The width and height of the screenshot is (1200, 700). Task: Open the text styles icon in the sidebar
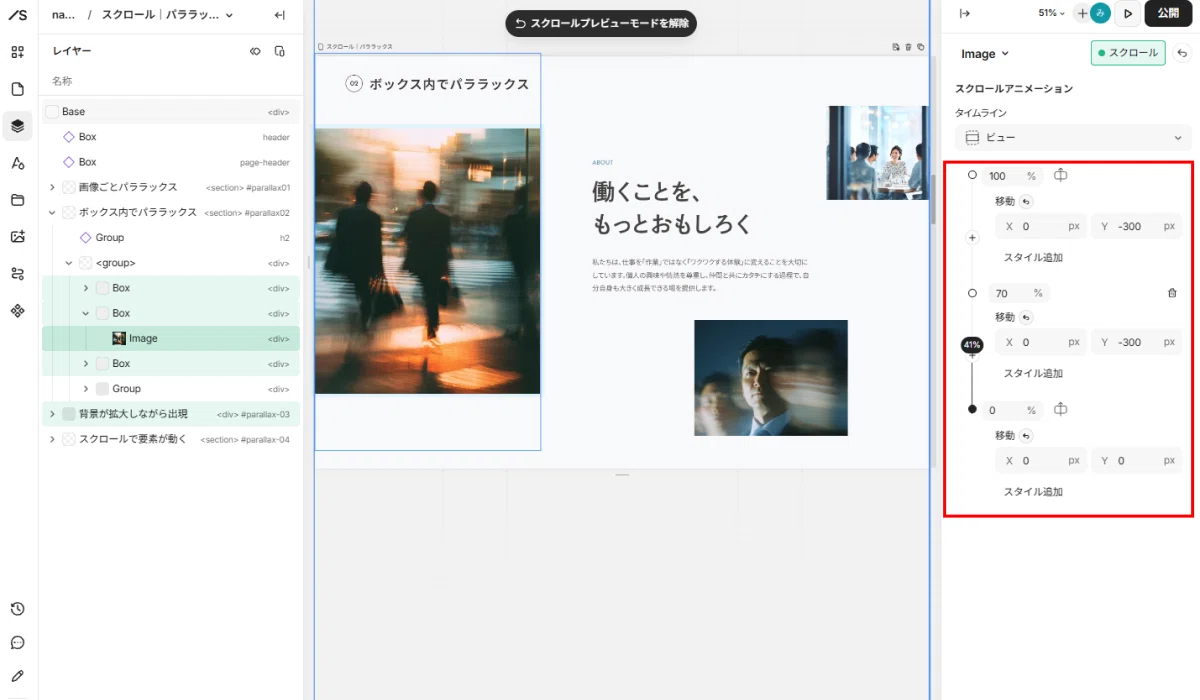17,163
